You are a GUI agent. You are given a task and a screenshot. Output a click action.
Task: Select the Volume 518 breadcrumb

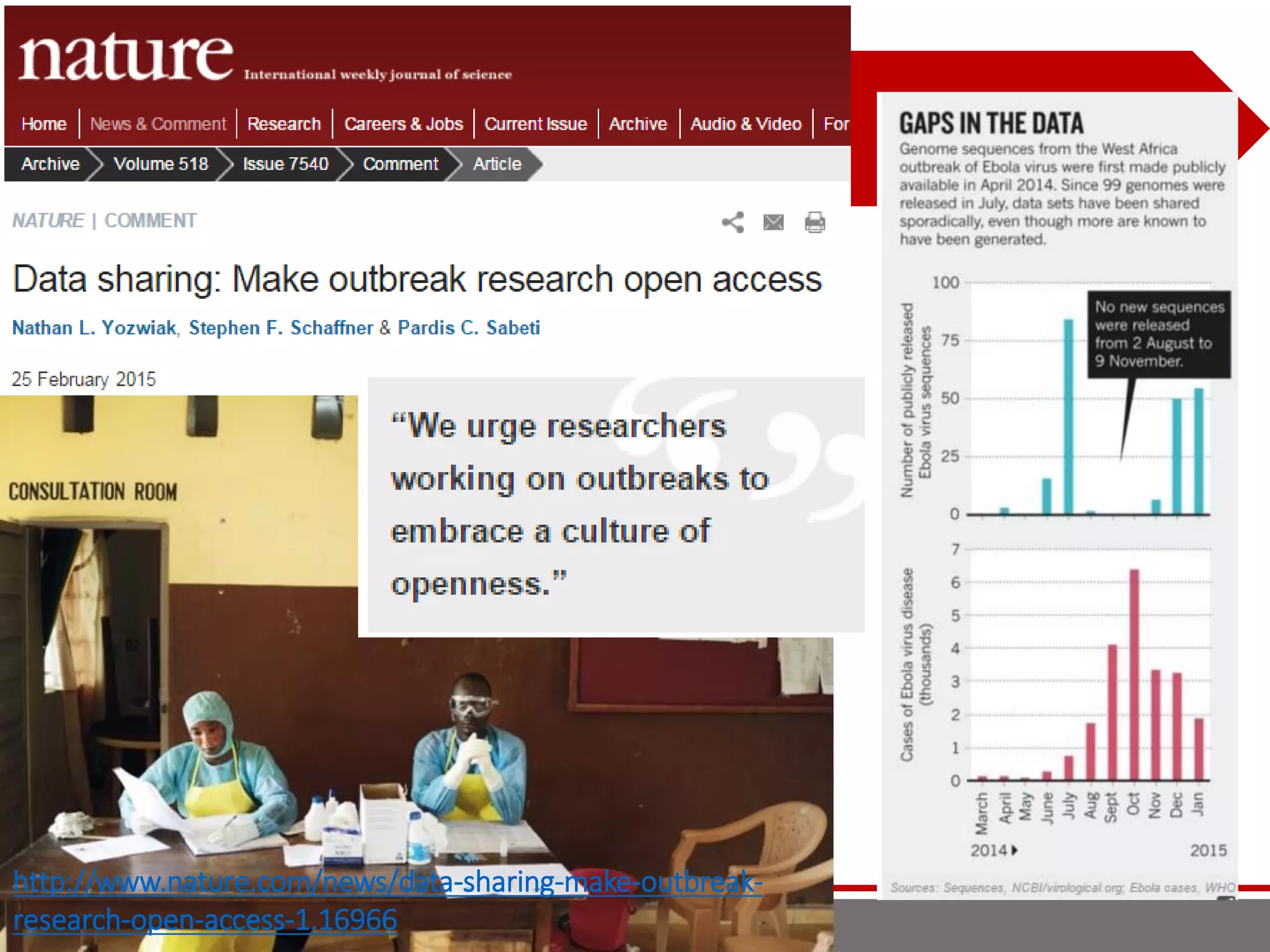[x=161, y=164]
